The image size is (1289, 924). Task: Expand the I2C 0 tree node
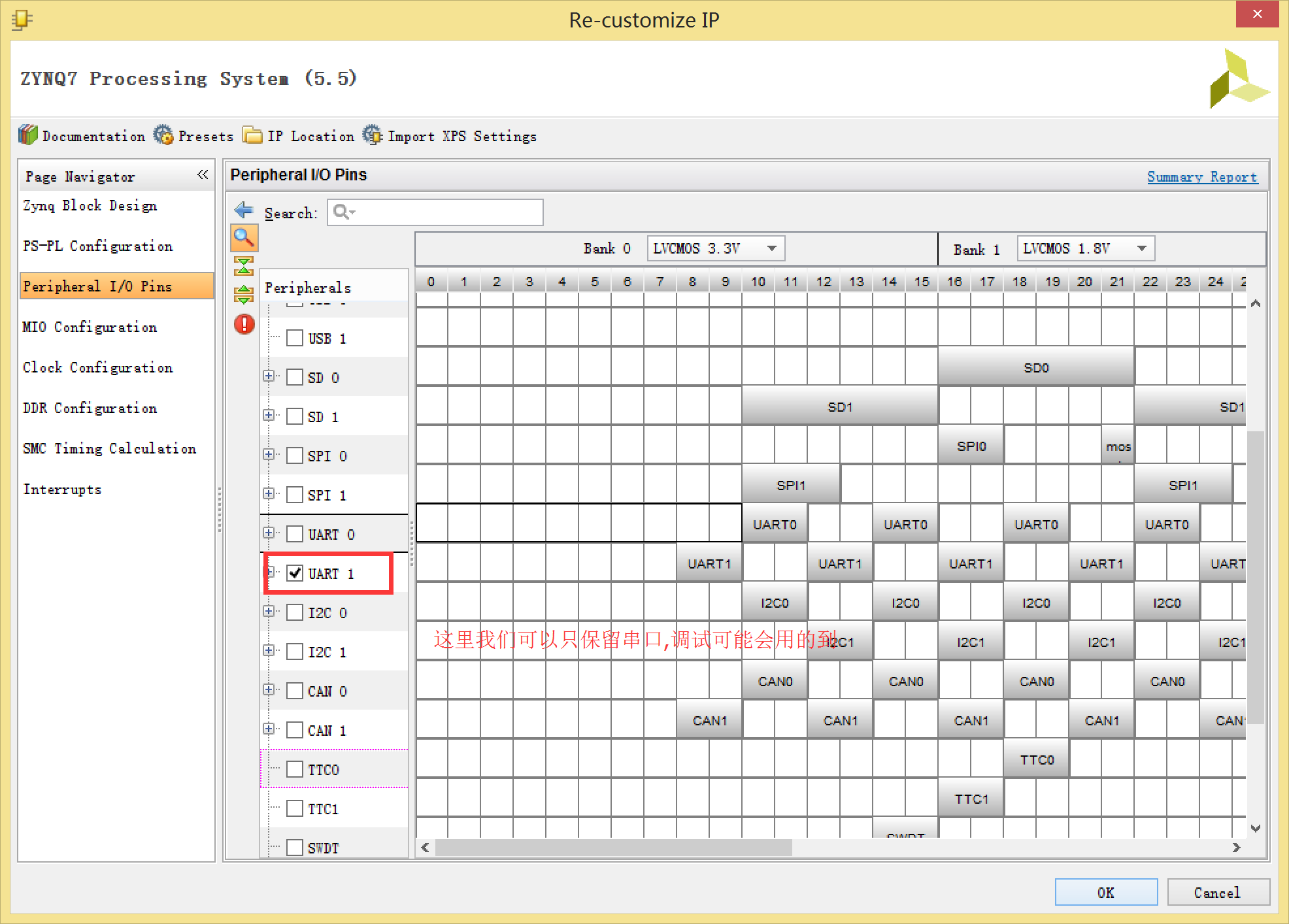[268, 611]
